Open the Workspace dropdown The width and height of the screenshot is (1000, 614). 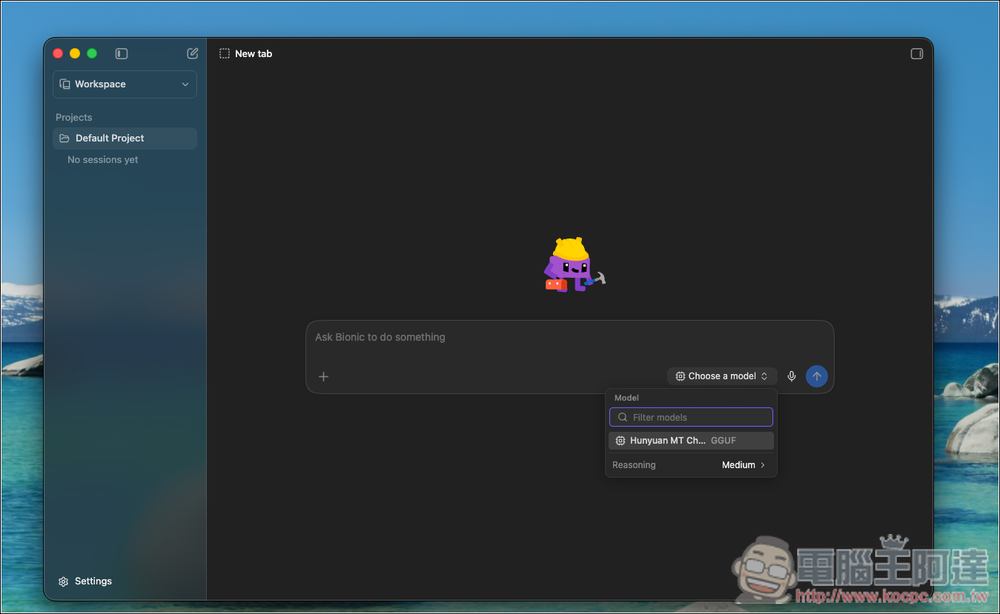click(x=125, y=84)
